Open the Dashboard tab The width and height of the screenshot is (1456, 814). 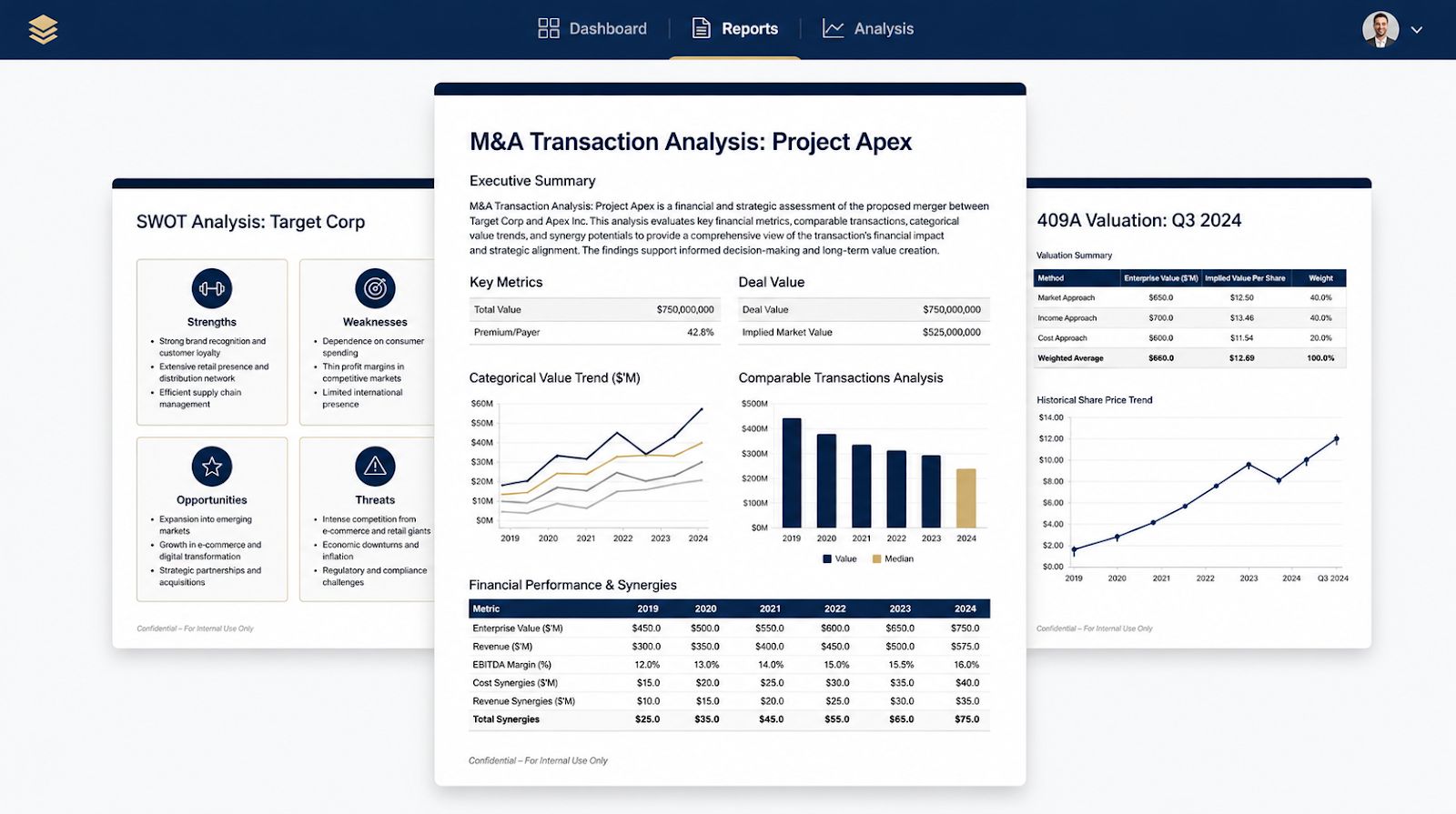[592, 28]
